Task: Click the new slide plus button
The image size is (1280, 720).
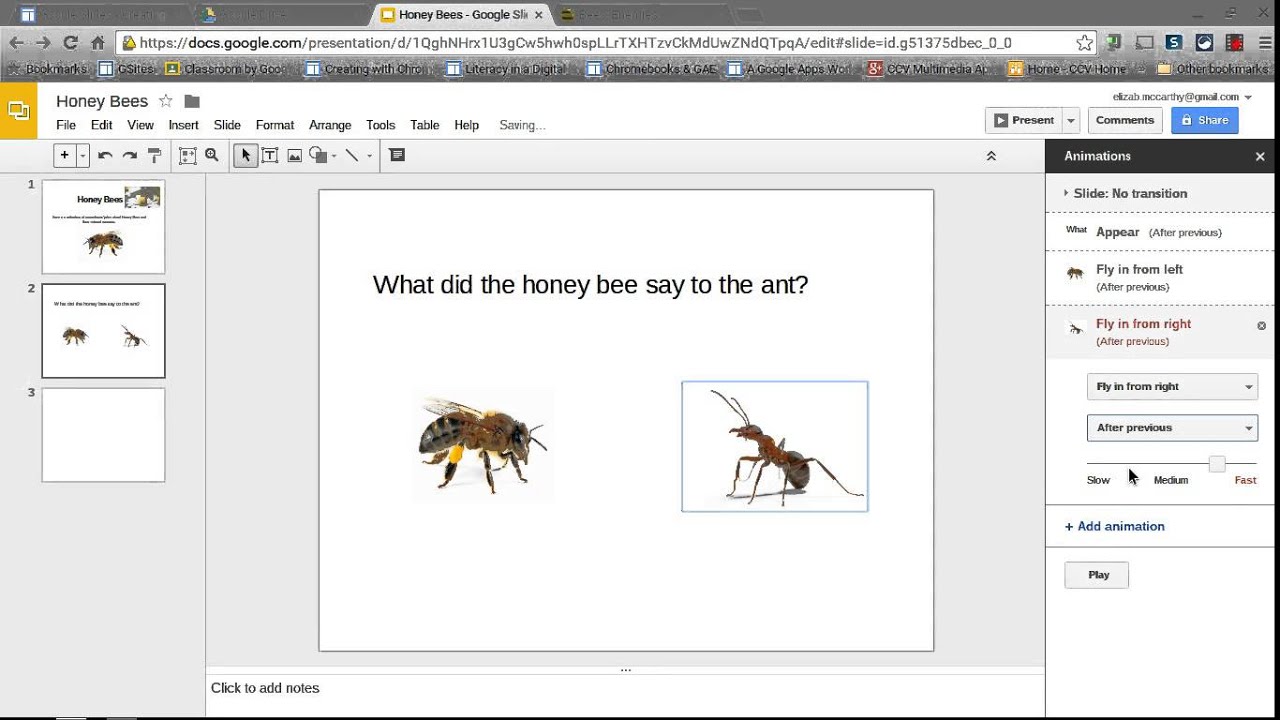Action: coord(64,155)
